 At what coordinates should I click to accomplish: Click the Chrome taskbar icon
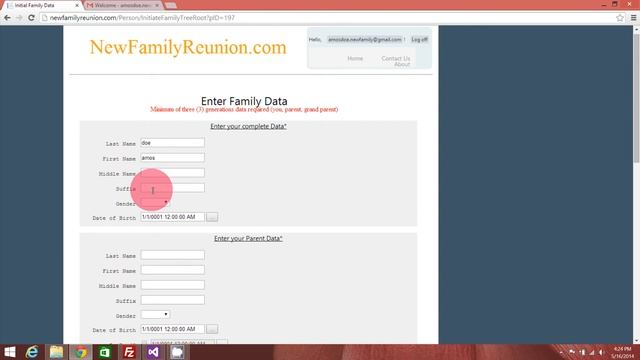80,352
